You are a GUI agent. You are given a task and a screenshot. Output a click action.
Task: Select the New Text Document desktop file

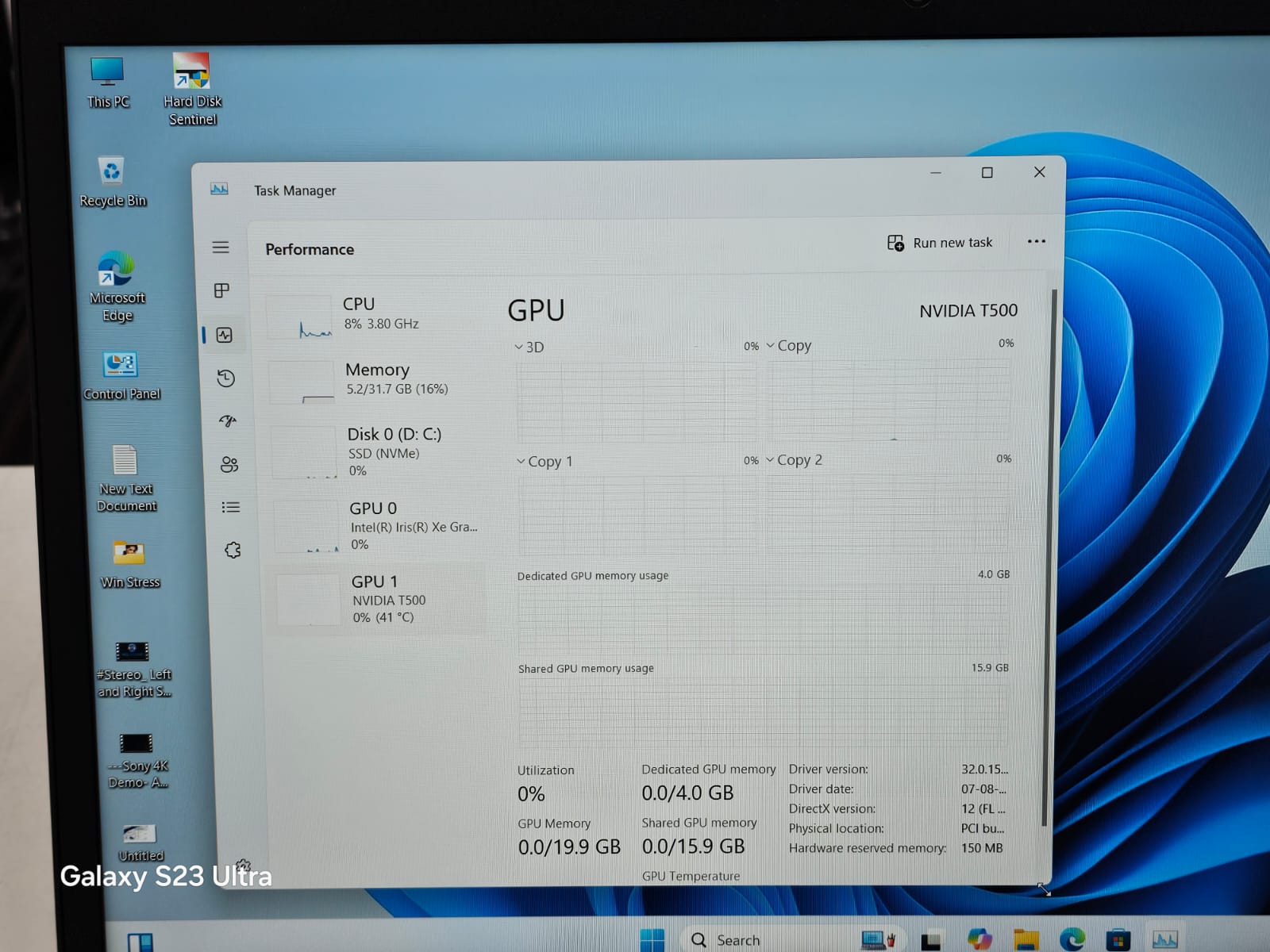pos(126,478)
